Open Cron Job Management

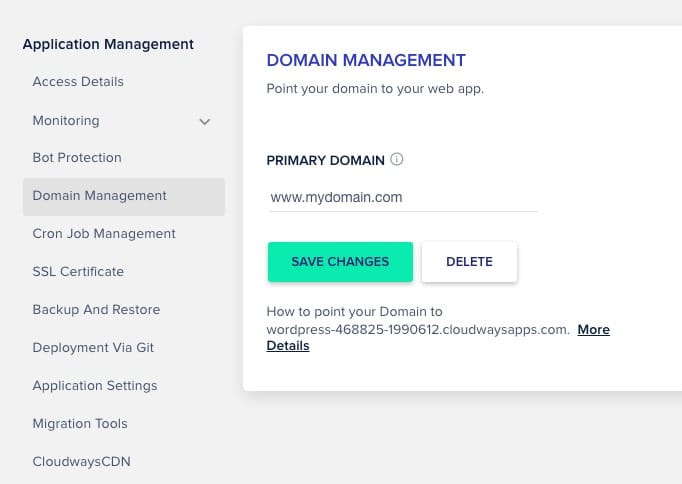[104, 234]
